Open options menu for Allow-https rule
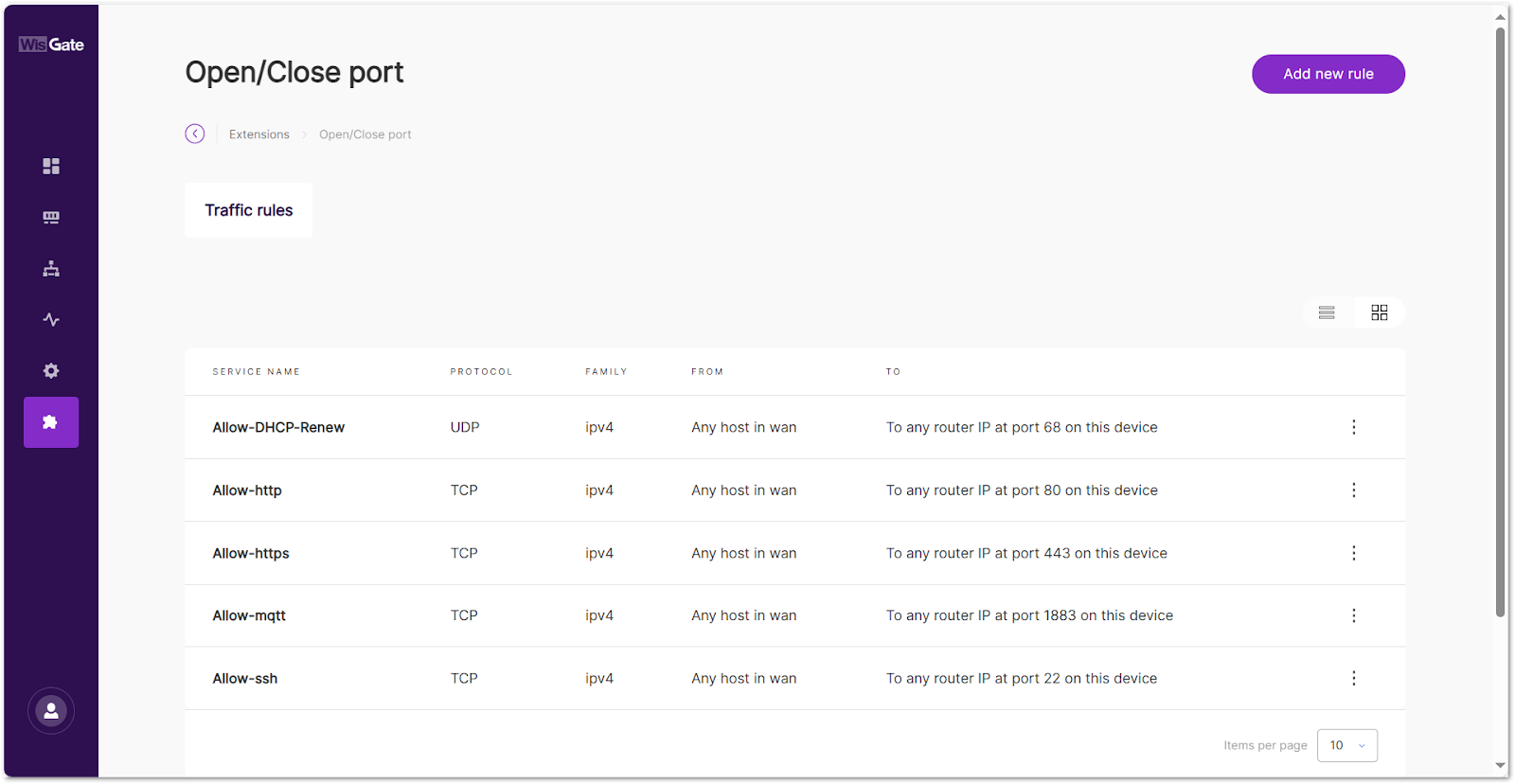The height and width of the screenshot is (784, 1515). click(1354, 553)
